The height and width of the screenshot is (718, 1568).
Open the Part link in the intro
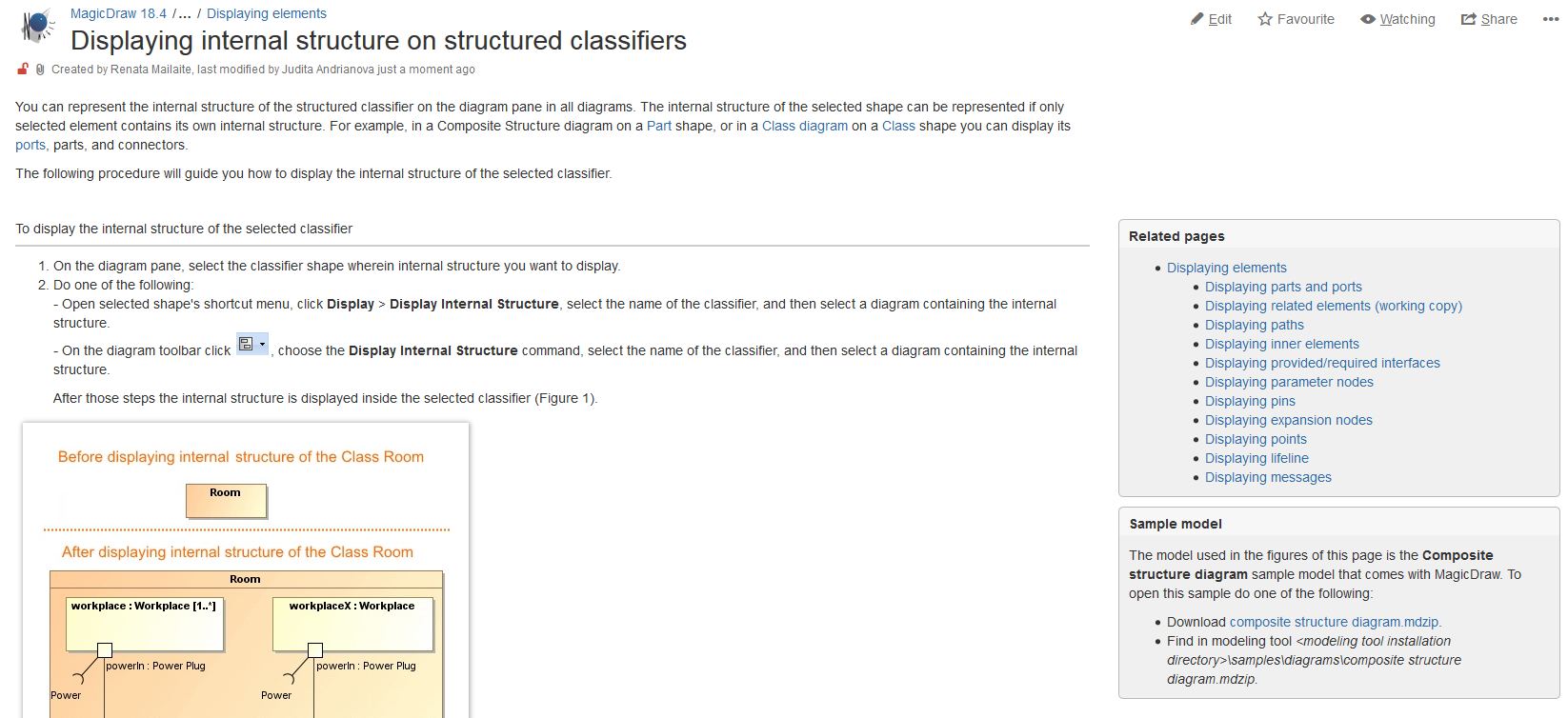(x=659, y=126)
